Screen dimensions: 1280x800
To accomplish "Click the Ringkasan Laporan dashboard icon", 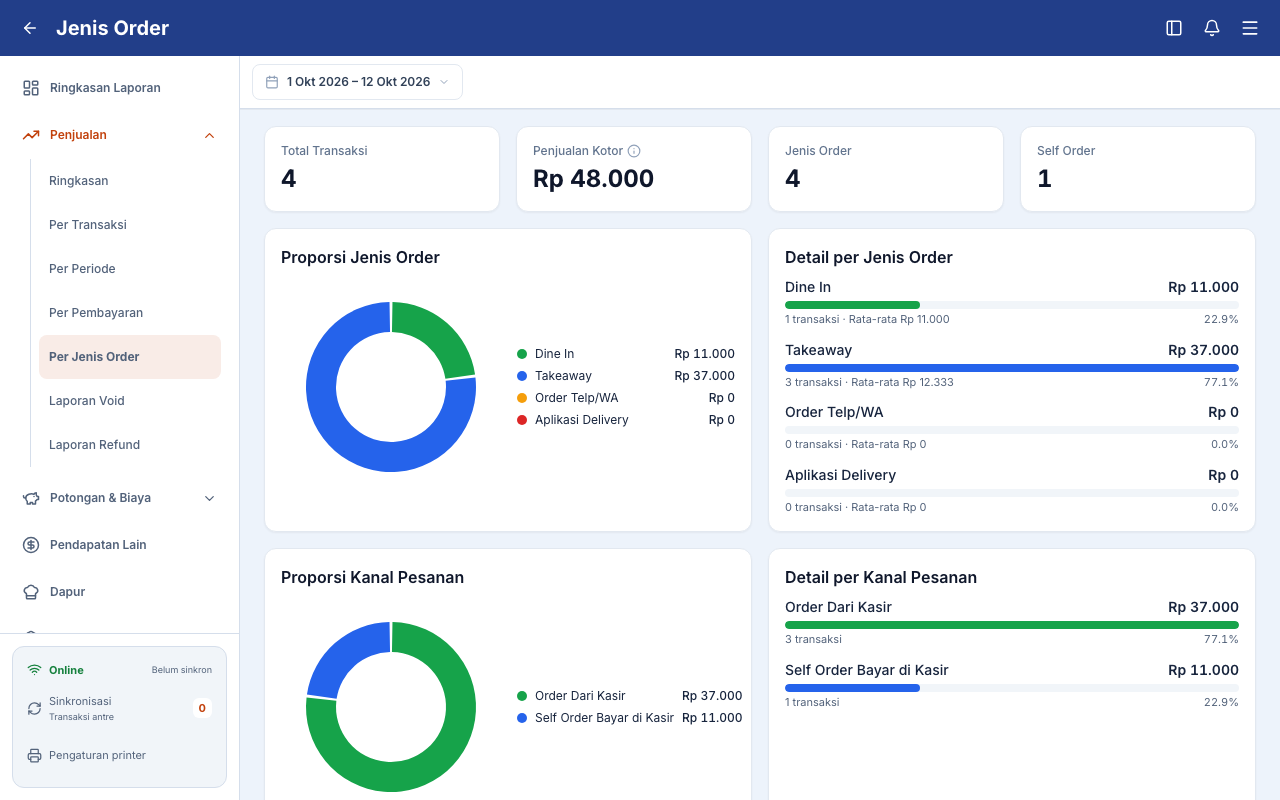I will [31, 88].
